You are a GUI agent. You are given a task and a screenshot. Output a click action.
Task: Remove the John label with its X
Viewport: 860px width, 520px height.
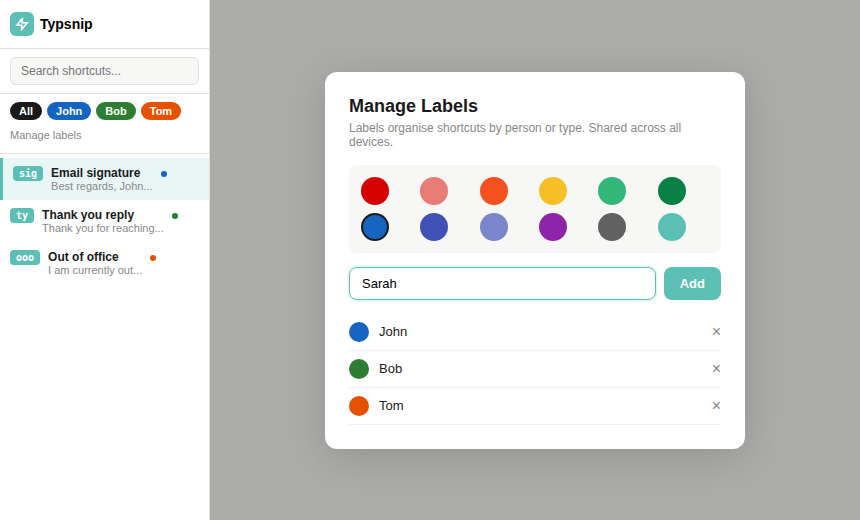coord(716,331)
